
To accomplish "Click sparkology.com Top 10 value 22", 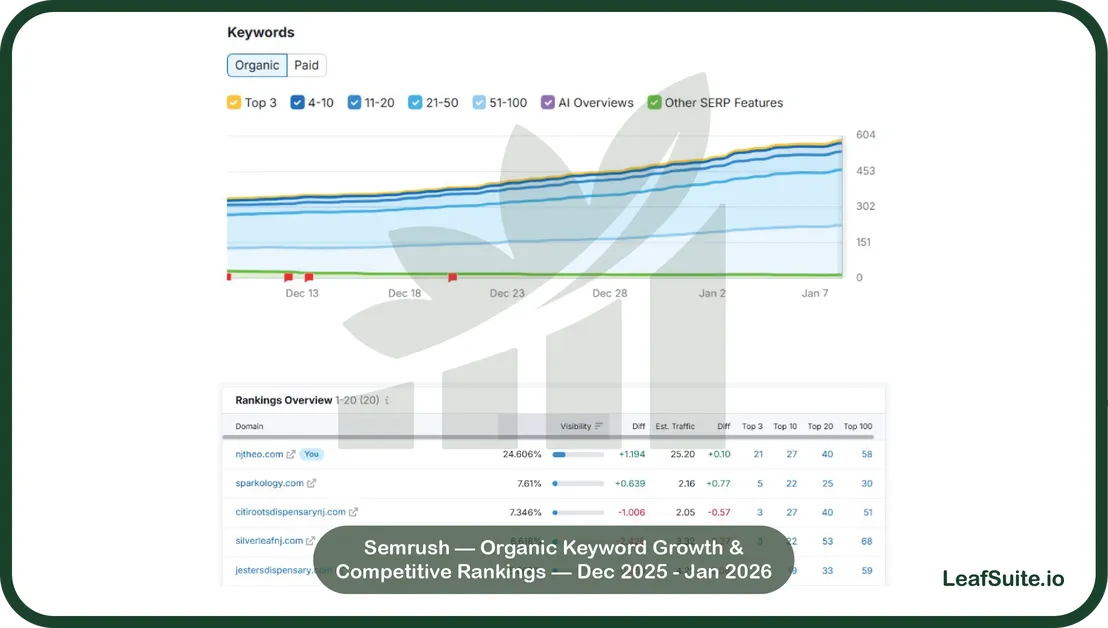I will click(791, 484).
